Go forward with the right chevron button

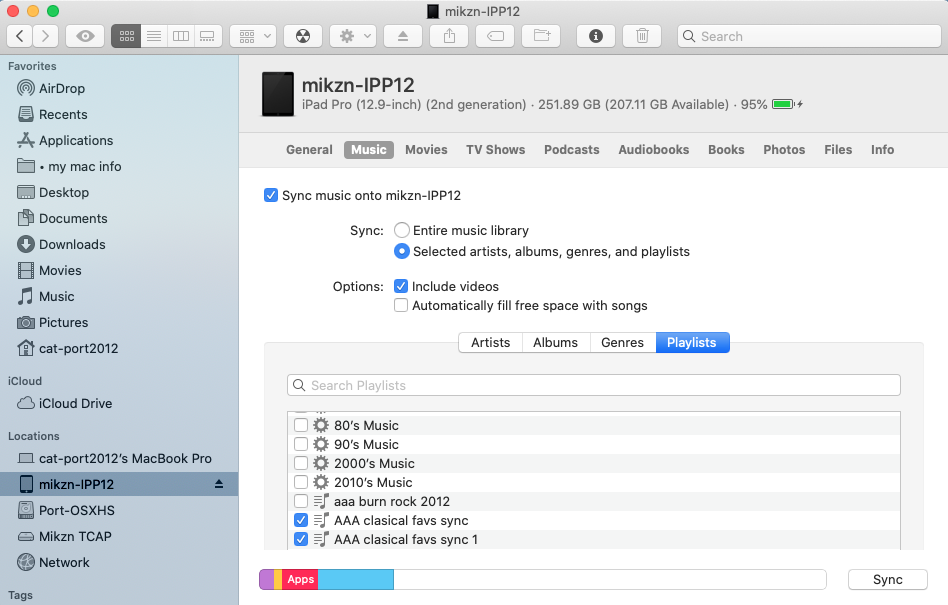pyautogui.click(x=45, y=36)
